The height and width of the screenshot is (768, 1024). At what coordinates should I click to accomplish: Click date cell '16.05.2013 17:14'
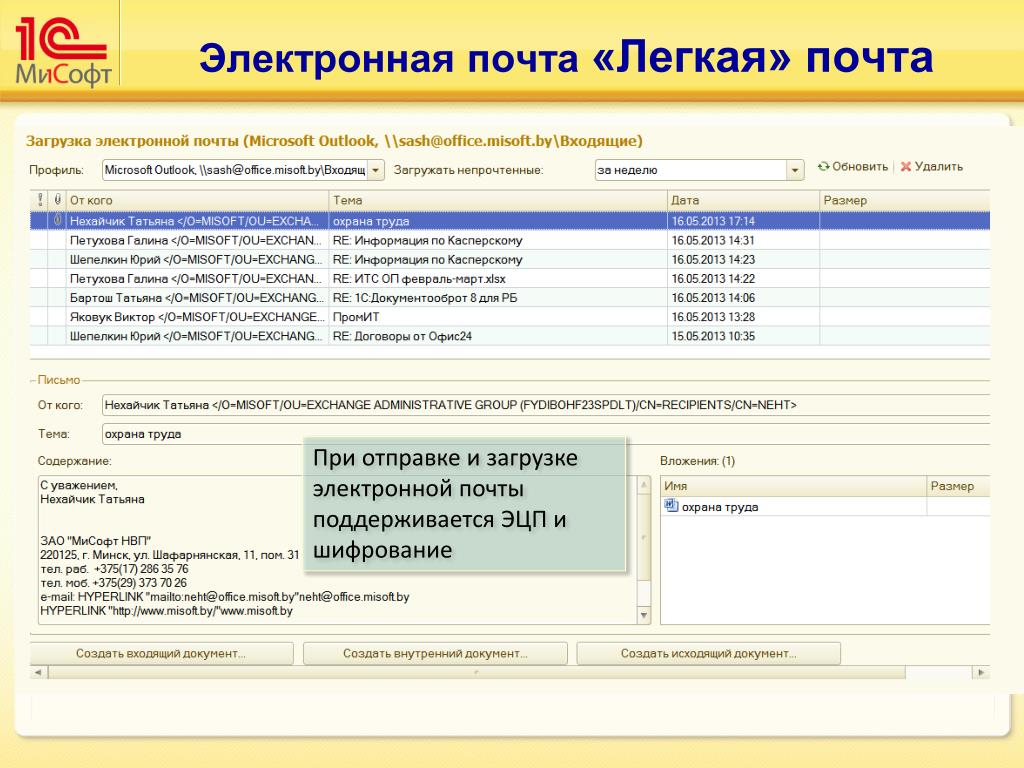click(x=743, y=221)
